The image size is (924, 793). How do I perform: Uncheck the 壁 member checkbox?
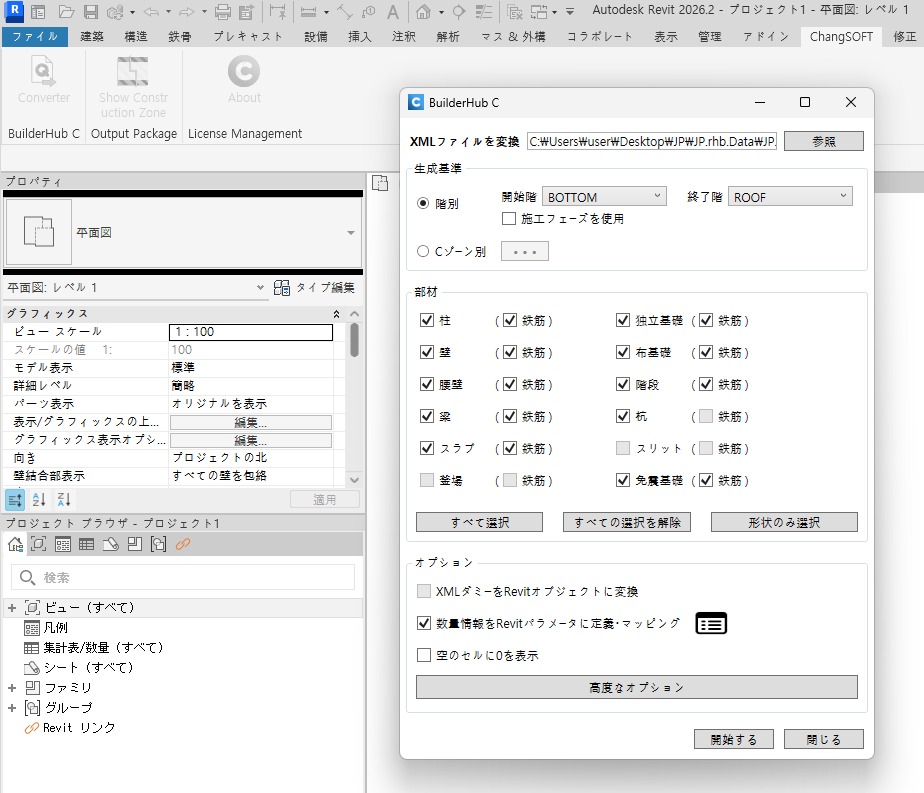pos(427,352)
